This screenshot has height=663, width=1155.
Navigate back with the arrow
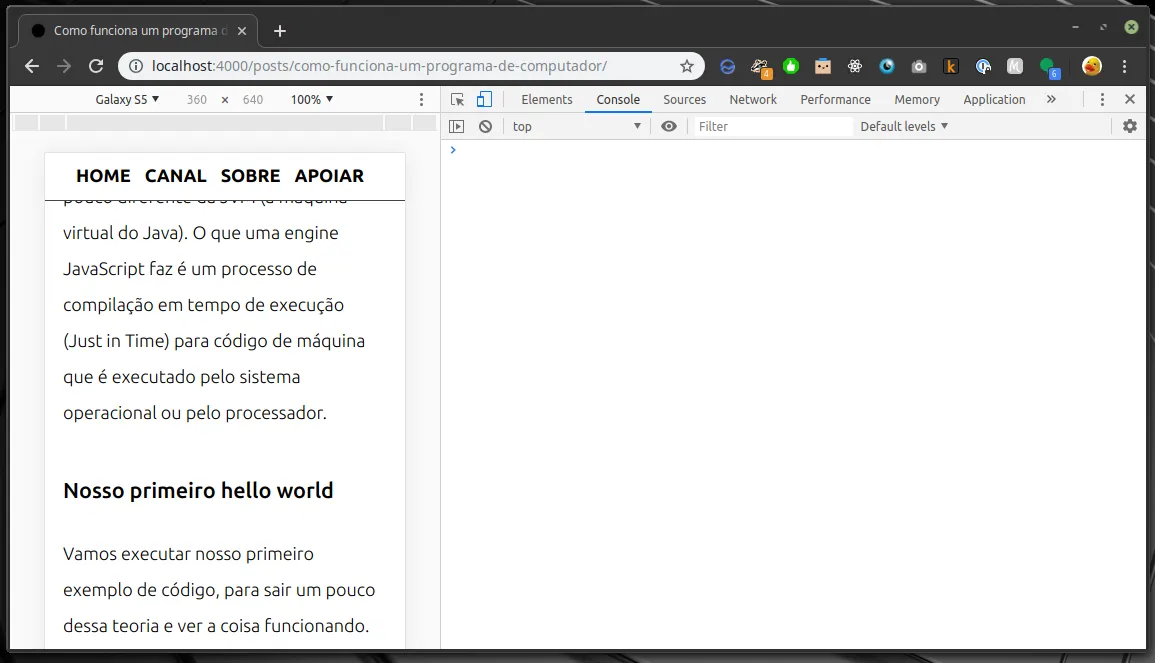tap(31, 66)
